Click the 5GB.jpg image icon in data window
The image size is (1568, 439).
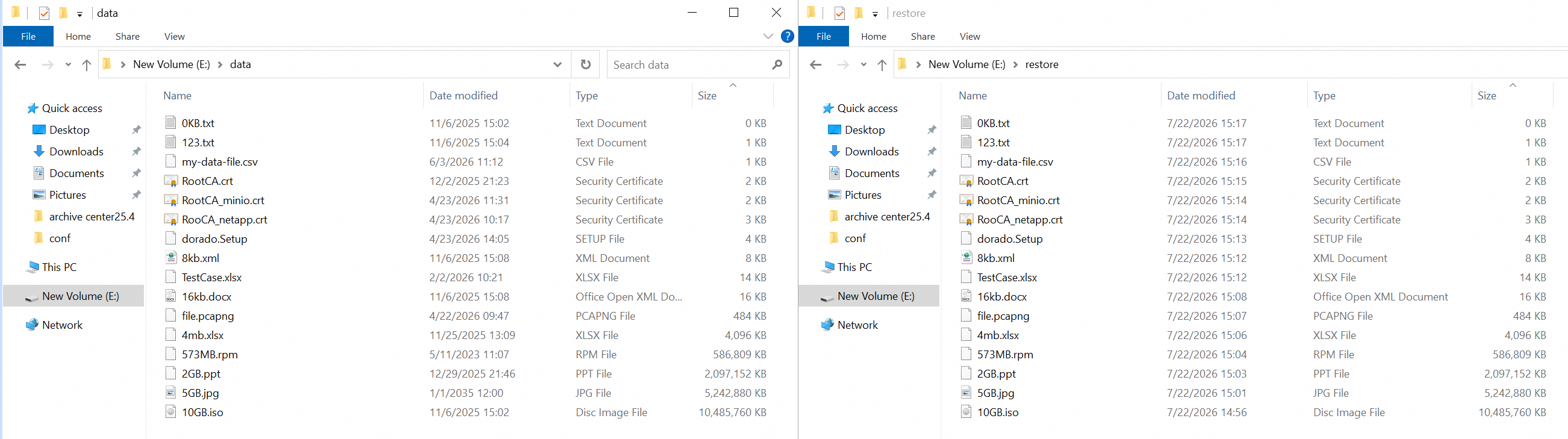pos(171,393)
